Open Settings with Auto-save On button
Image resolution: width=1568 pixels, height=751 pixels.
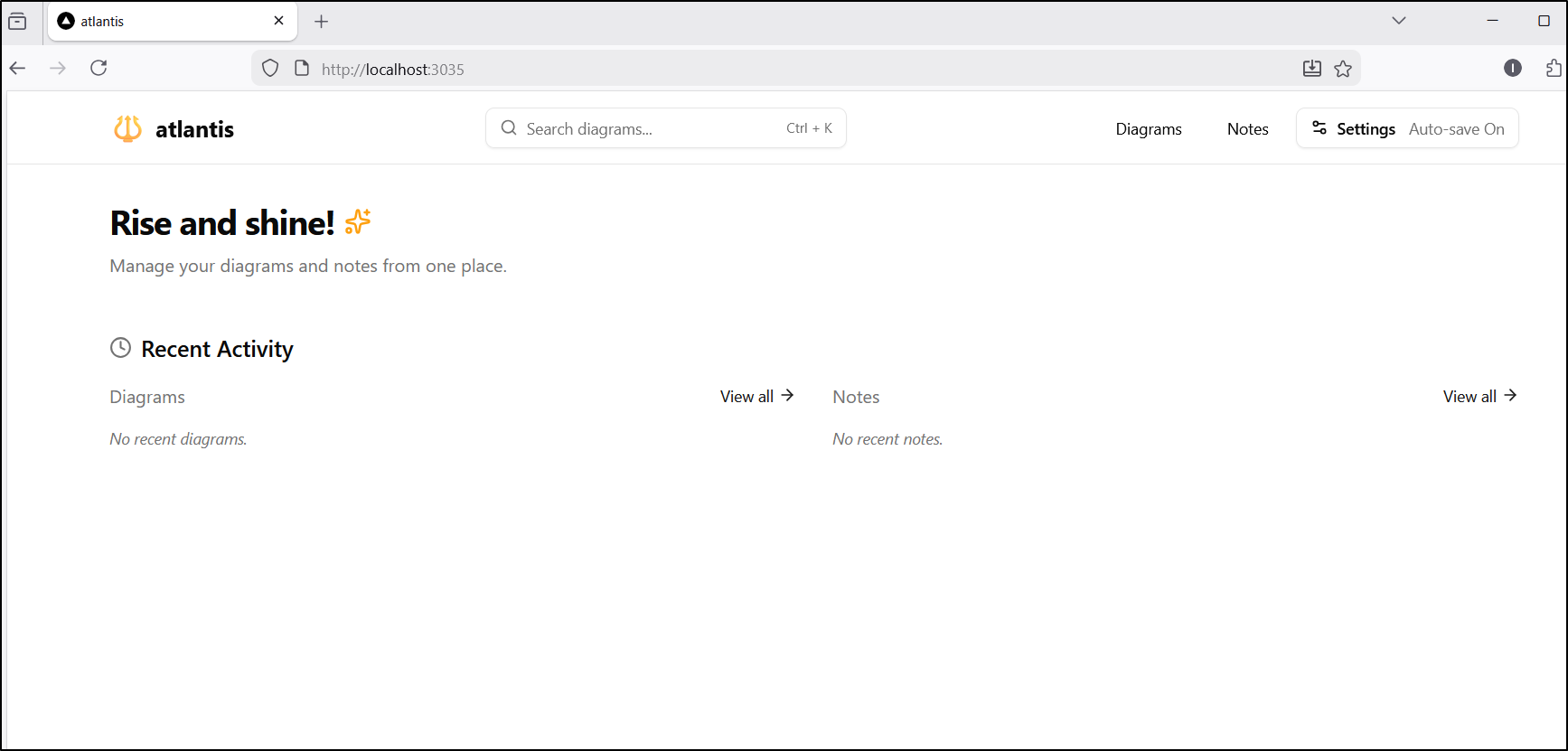pyautogui.click(x=1406, y=128)
